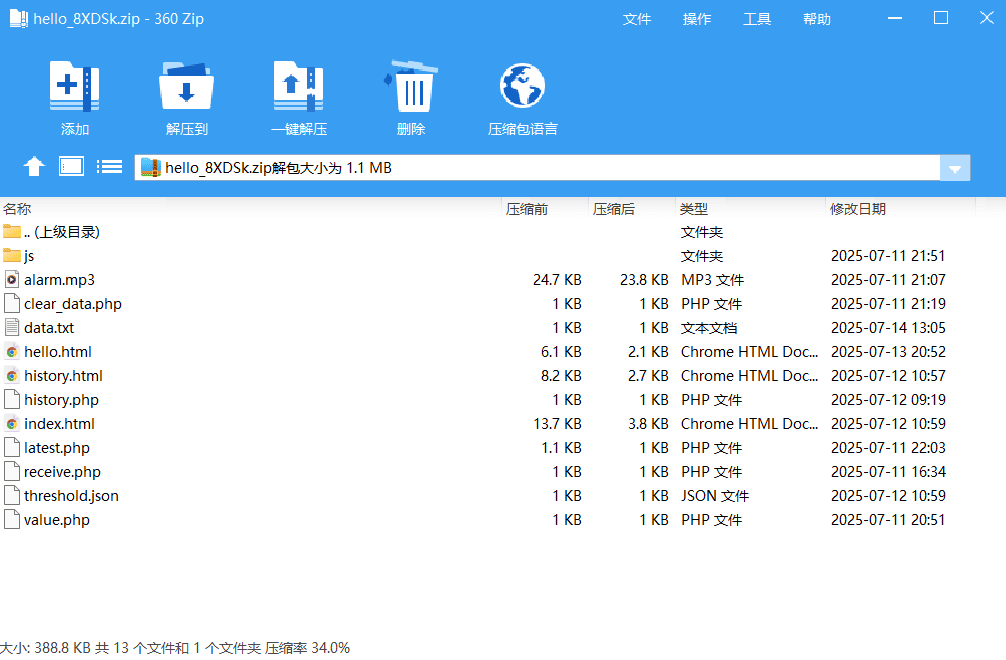This screenshot has width=1006, height=660.
Task: Click the 360 Zip app logo in the title bar
Action: pos(19,19)
